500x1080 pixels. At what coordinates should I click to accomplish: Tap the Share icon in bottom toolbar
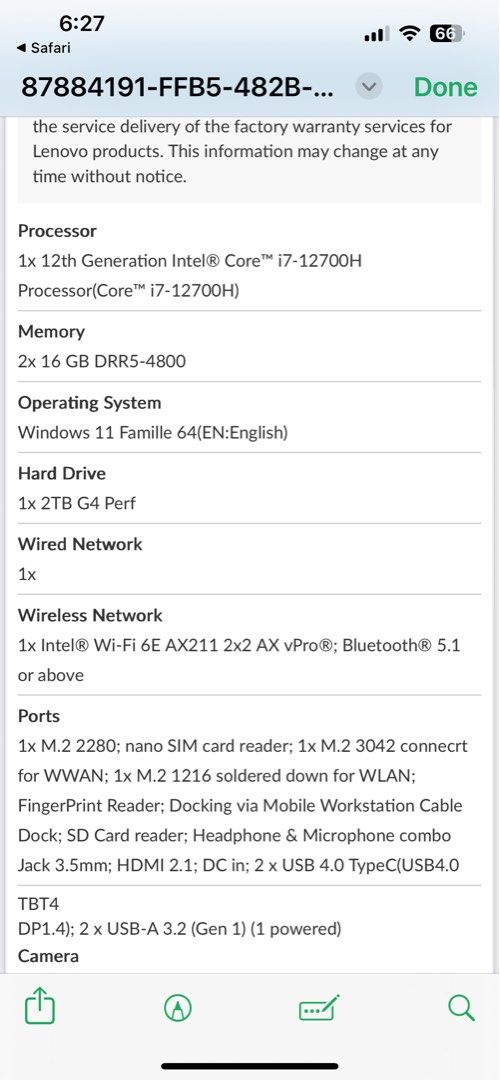(40, 1008)
